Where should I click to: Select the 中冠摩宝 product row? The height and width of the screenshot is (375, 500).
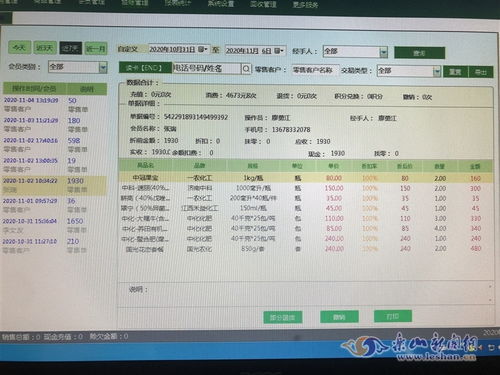point(306,178)
